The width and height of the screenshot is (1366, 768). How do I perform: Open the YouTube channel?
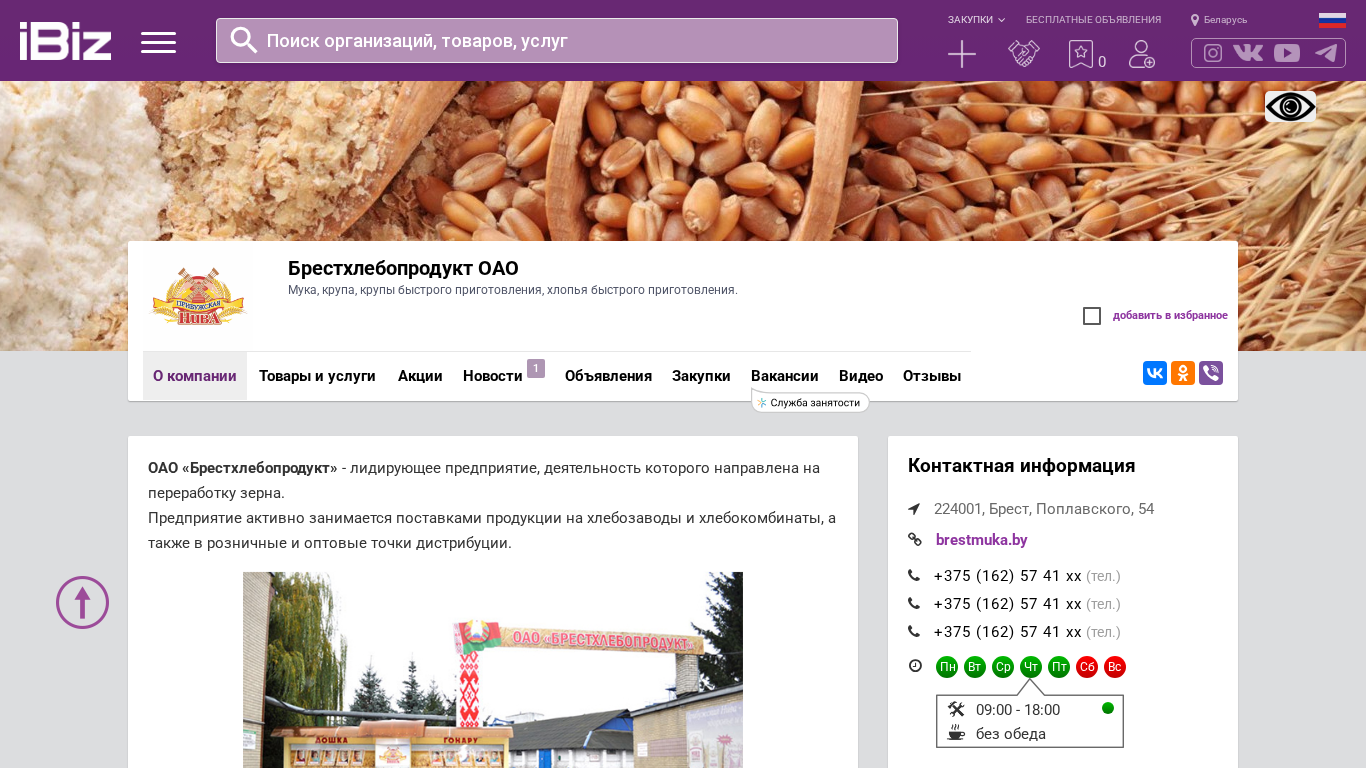point(1287,53)
